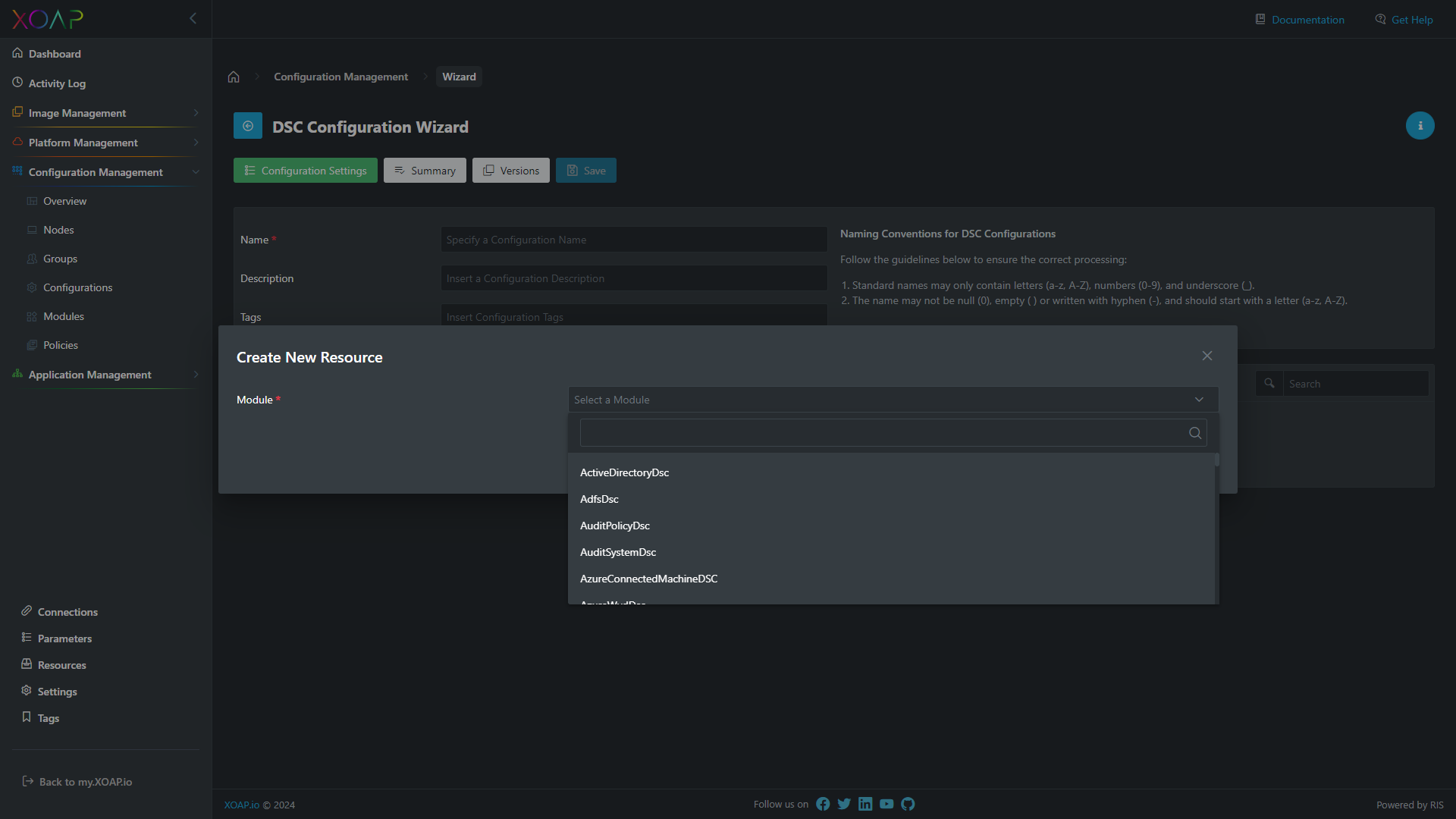Select AdfsDsc from the module list
The height and width of the screenshot is (819, 1456).
[x=891, y=499]
